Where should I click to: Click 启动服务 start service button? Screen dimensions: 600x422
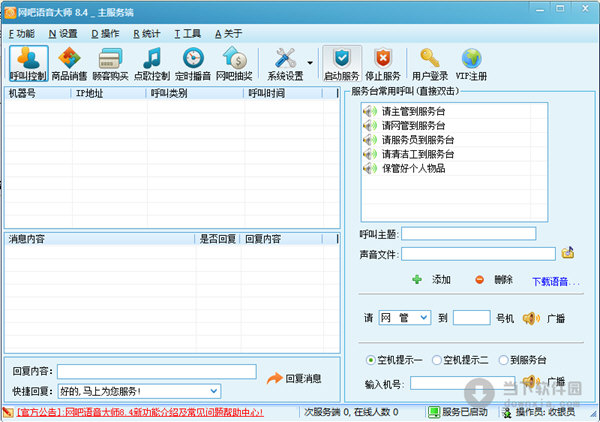coord(342,64)
